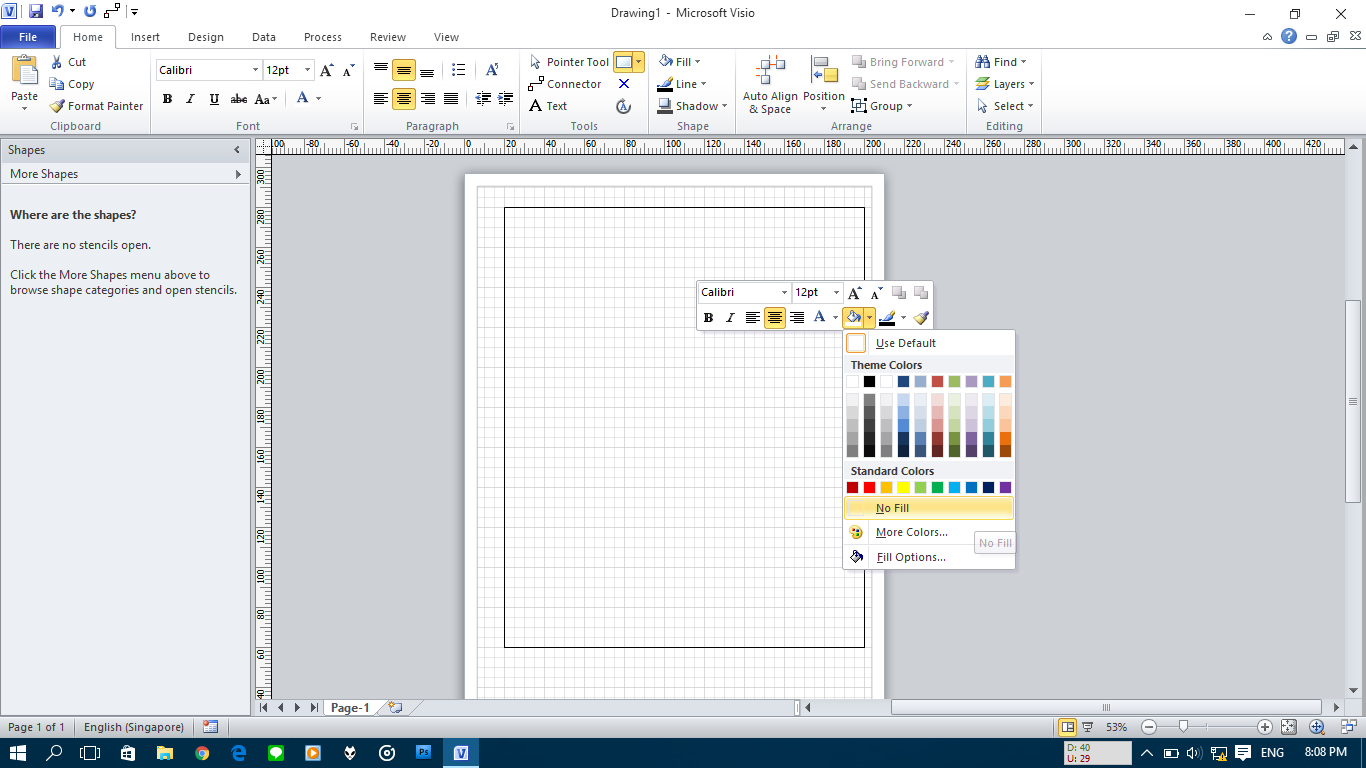Open Photoshop from the taskbar
This screenshot has width=1366, height=768.
[x=424, y=752]
